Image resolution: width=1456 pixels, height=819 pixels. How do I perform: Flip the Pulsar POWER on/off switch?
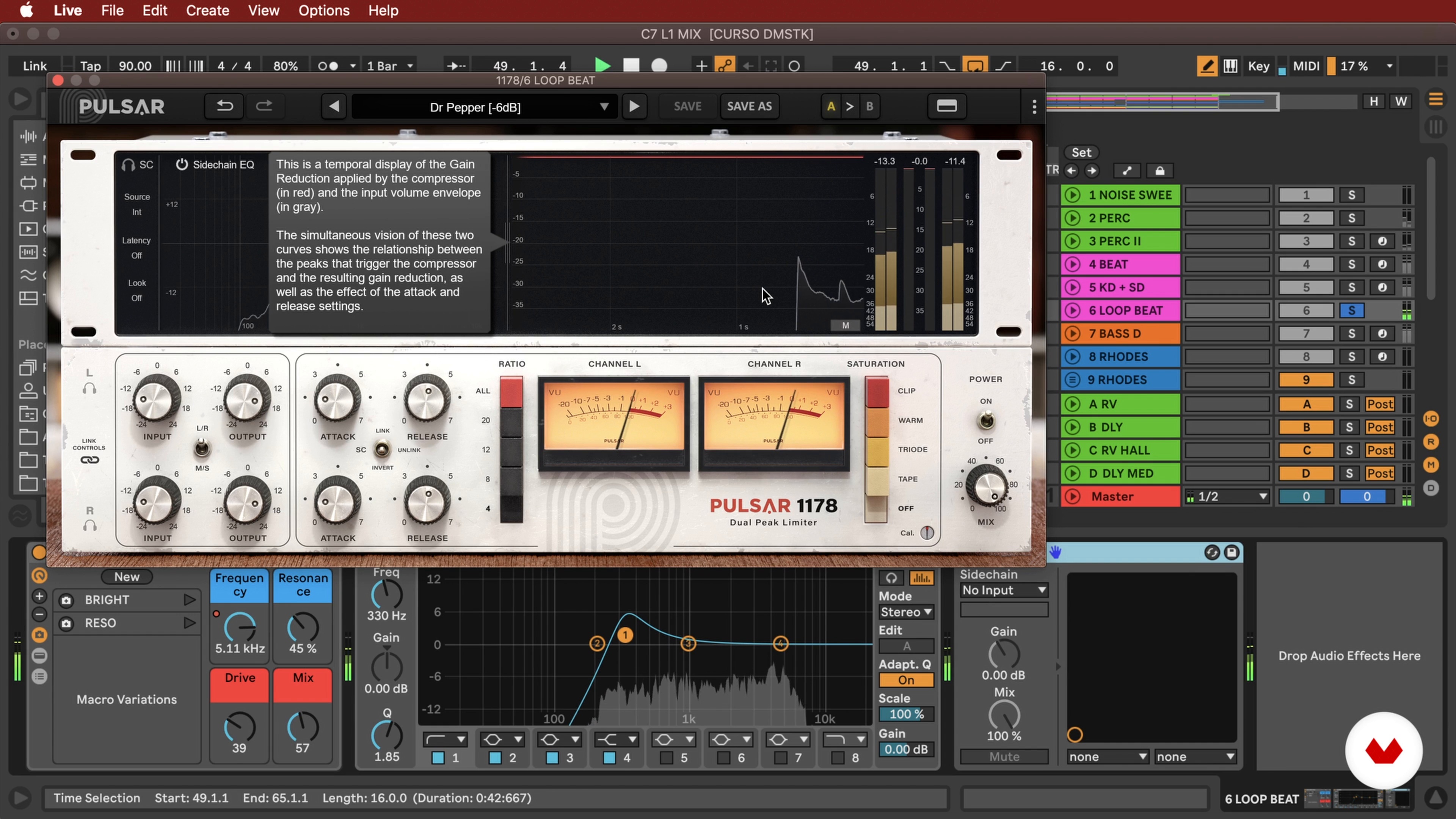986,420
